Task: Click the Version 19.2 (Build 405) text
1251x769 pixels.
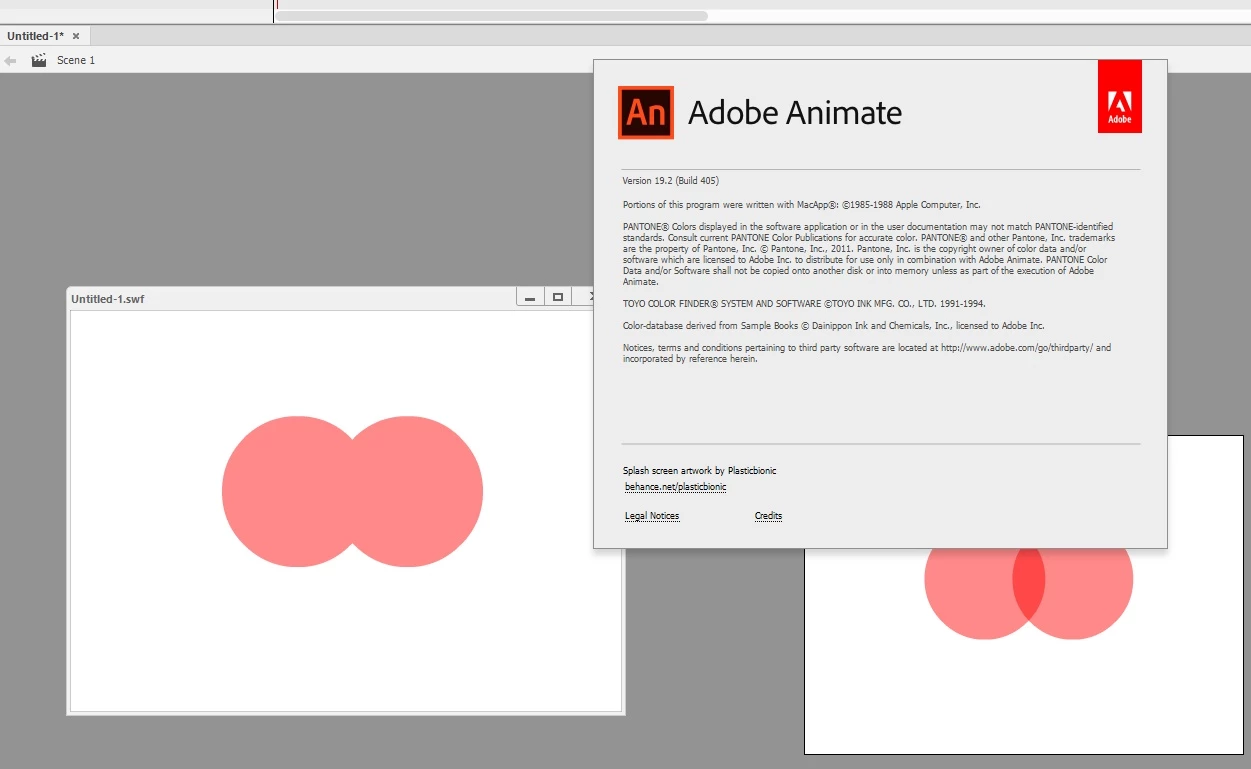Action: tap(671, 181)
